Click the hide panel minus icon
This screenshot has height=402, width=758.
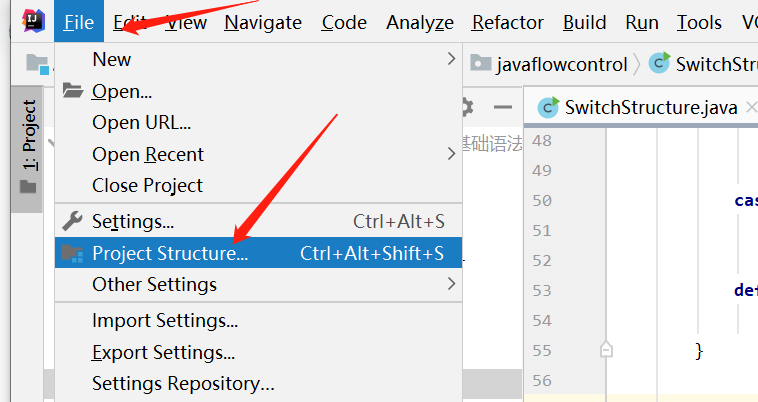coord(502,107)
